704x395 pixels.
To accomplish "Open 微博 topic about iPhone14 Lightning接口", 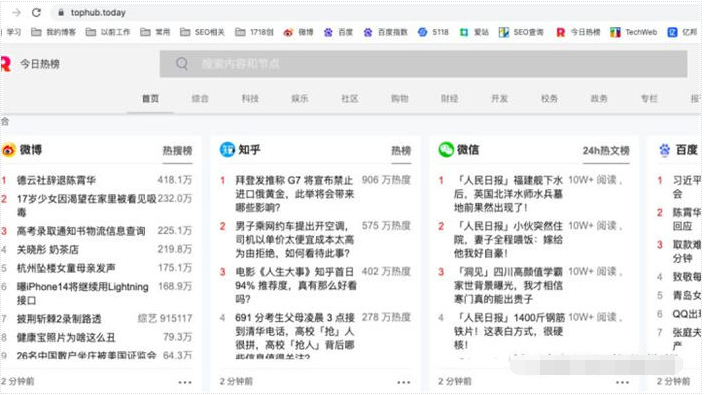I will point(83,294).
